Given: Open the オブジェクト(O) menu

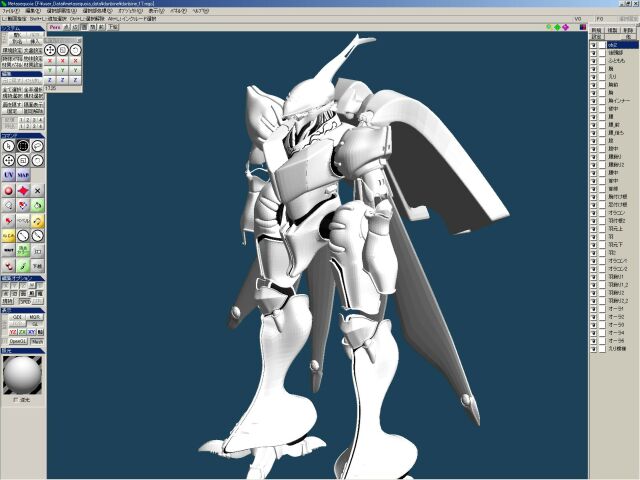Looking at the screenshot, I should click(x=130, y=11).
